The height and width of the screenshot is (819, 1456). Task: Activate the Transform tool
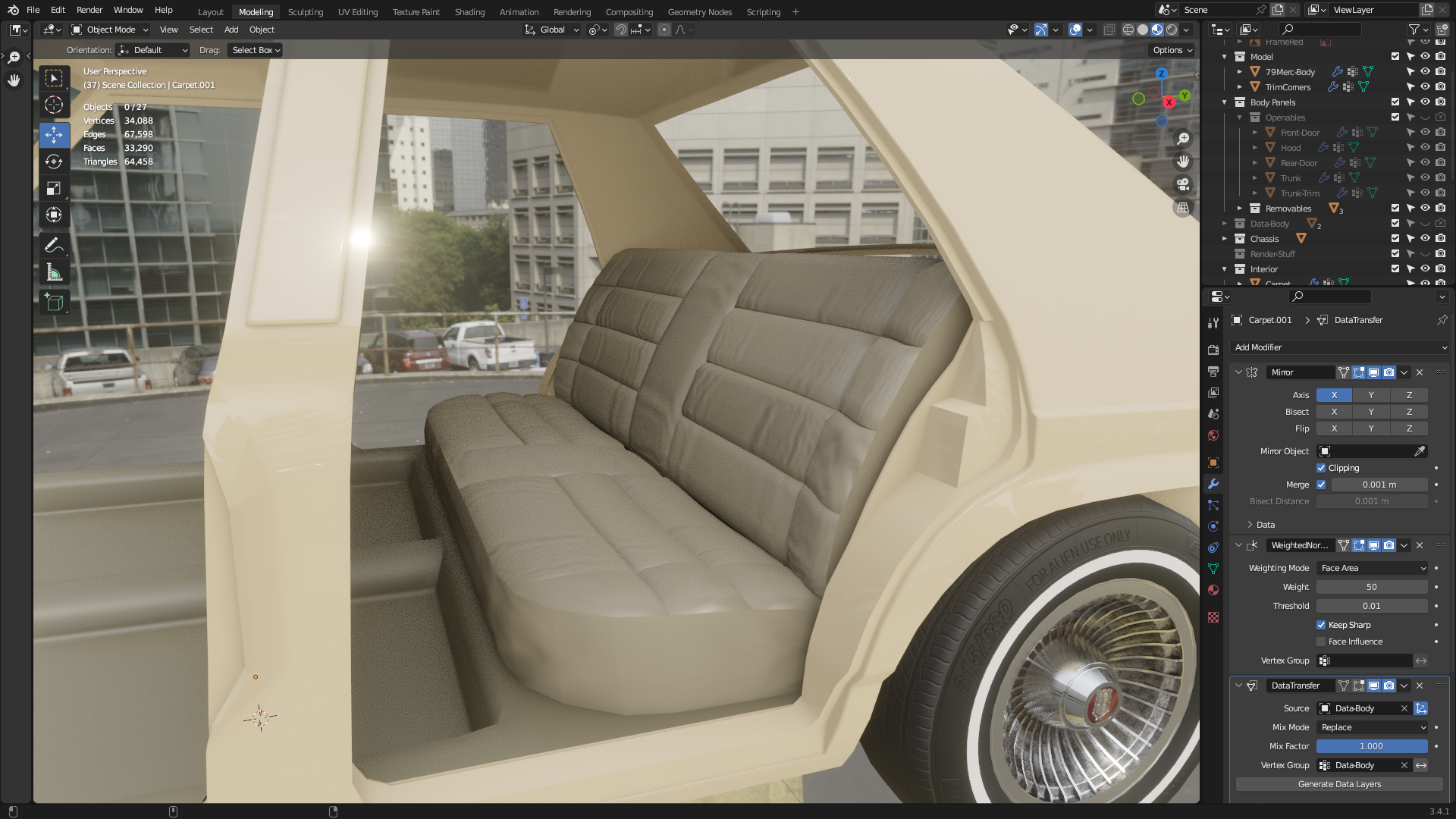click(x=54, y=215)
